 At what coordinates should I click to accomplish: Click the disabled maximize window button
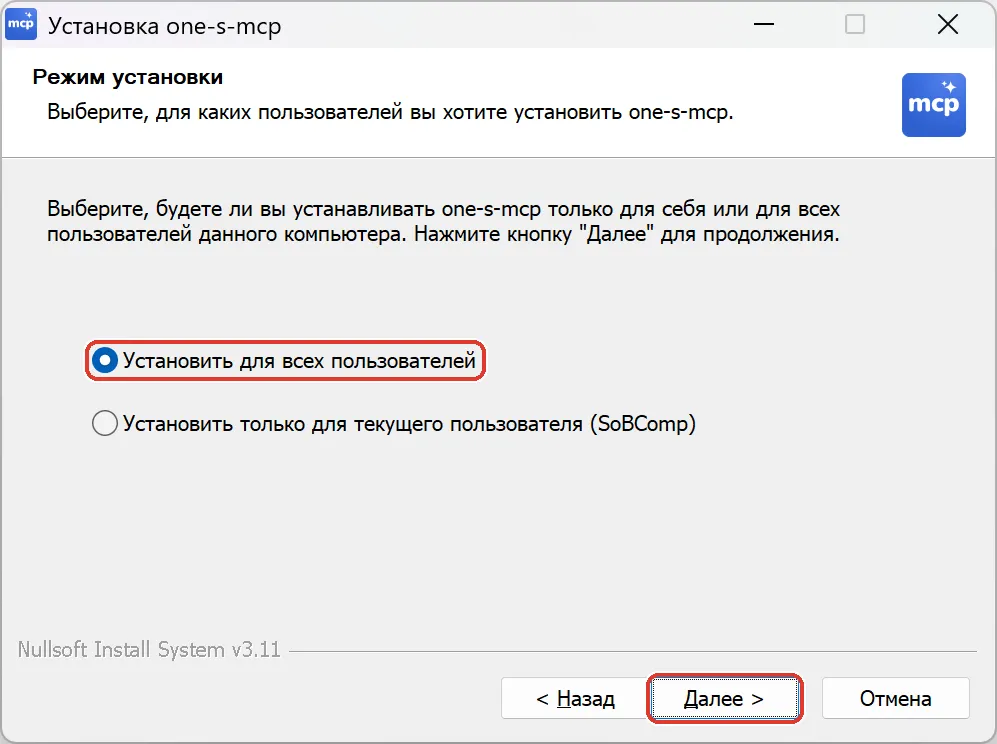(x=855, y=25)
